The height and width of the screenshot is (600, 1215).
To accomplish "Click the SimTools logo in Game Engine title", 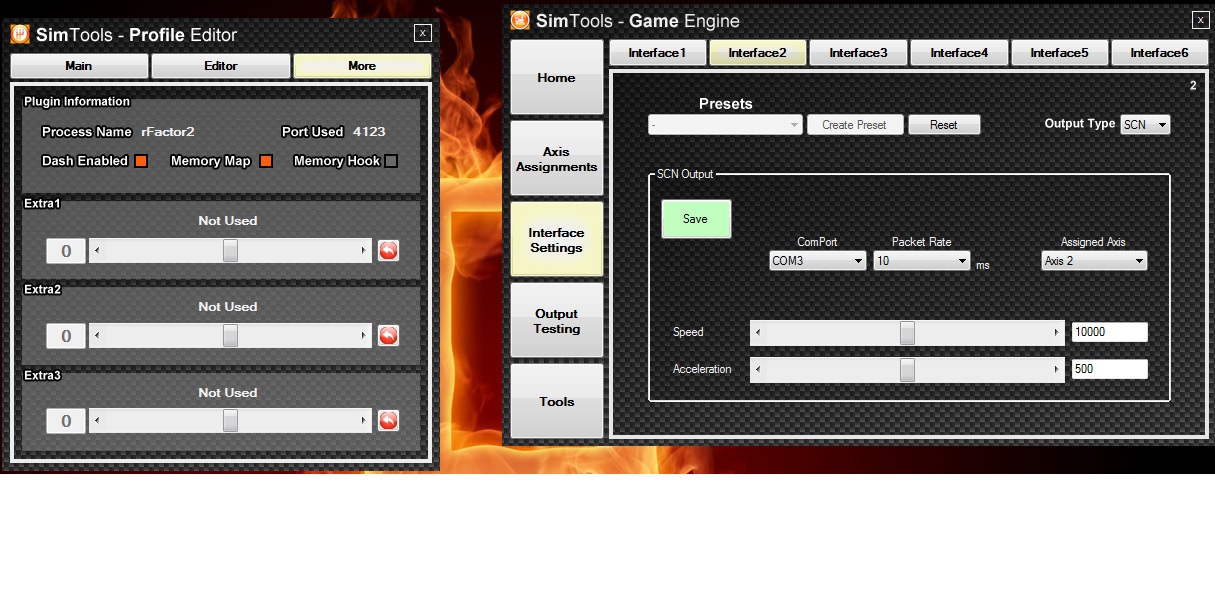I will pos(520,19).
